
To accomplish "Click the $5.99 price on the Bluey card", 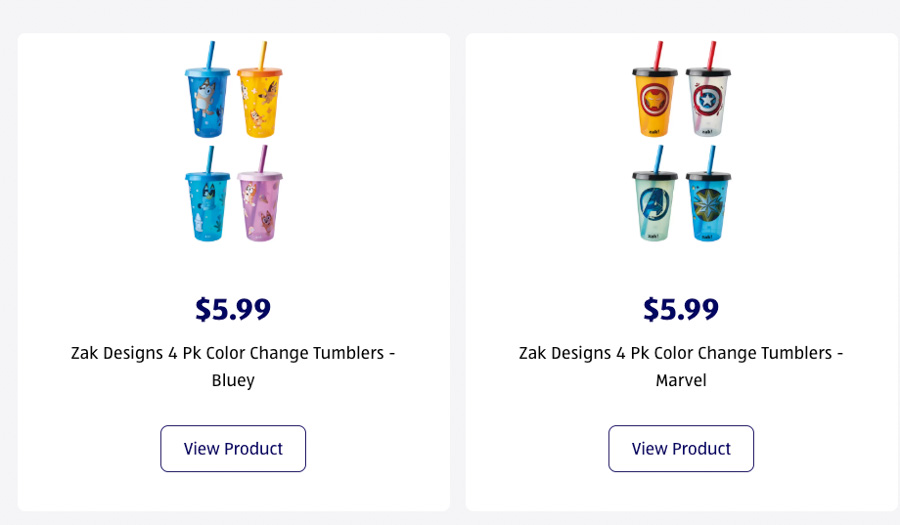I will click(x=233, y=309).
